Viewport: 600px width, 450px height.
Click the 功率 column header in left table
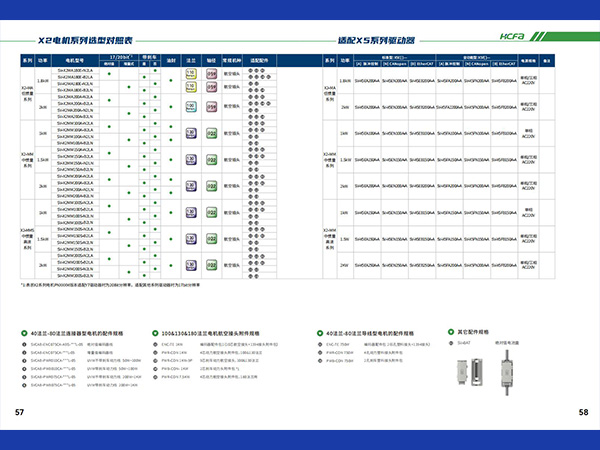pyautogui.click(x=42, y=61)
